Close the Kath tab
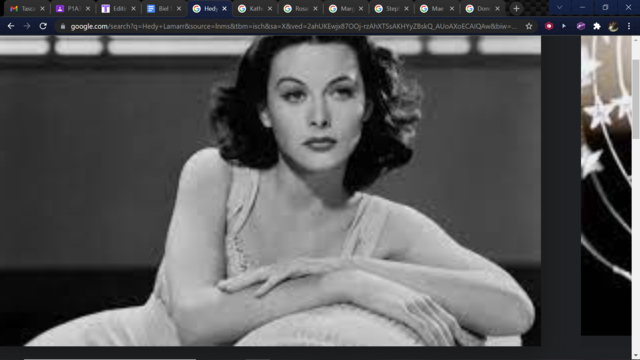The image size is (640, 360). point(270,9)
